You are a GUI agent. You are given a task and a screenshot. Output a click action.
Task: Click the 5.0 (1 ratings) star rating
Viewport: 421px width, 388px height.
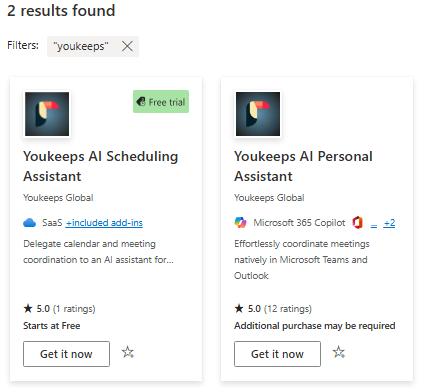pyautogui.click(x=59, y=309)
